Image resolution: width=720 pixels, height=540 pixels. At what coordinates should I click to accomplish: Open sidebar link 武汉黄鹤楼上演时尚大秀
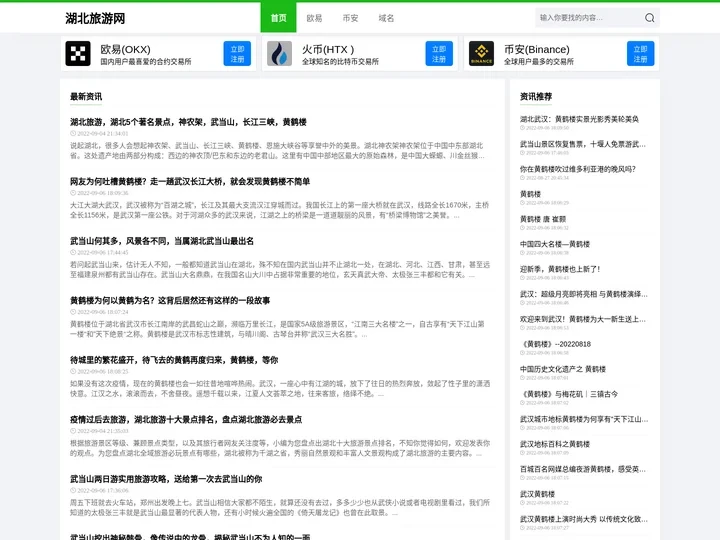[x=584, y=519]
